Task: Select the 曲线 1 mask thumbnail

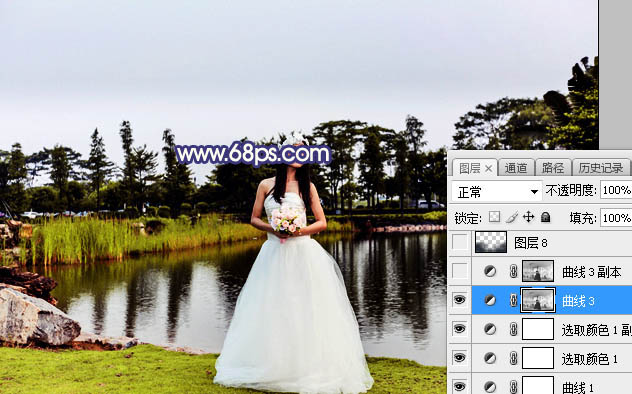Action: point(538,385)
